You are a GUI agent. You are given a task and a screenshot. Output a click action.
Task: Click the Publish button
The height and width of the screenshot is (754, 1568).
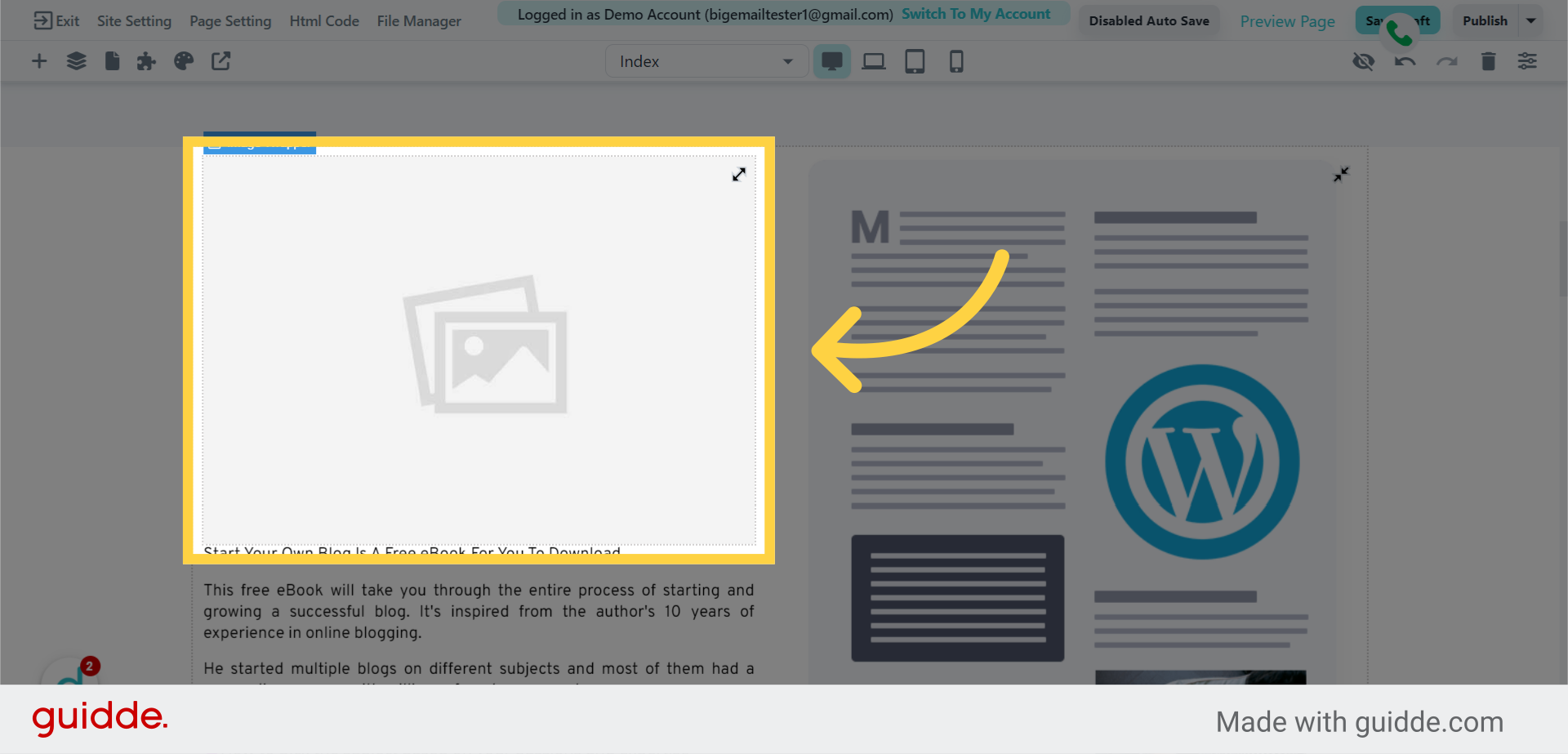[1485, 20]
